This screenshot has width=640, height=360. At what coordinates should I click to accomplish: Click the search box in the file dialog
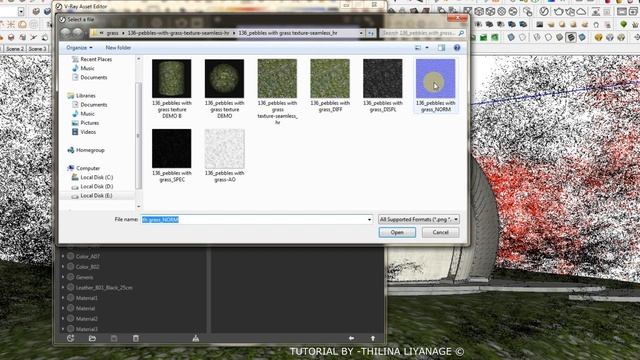[x=422, y=33]
